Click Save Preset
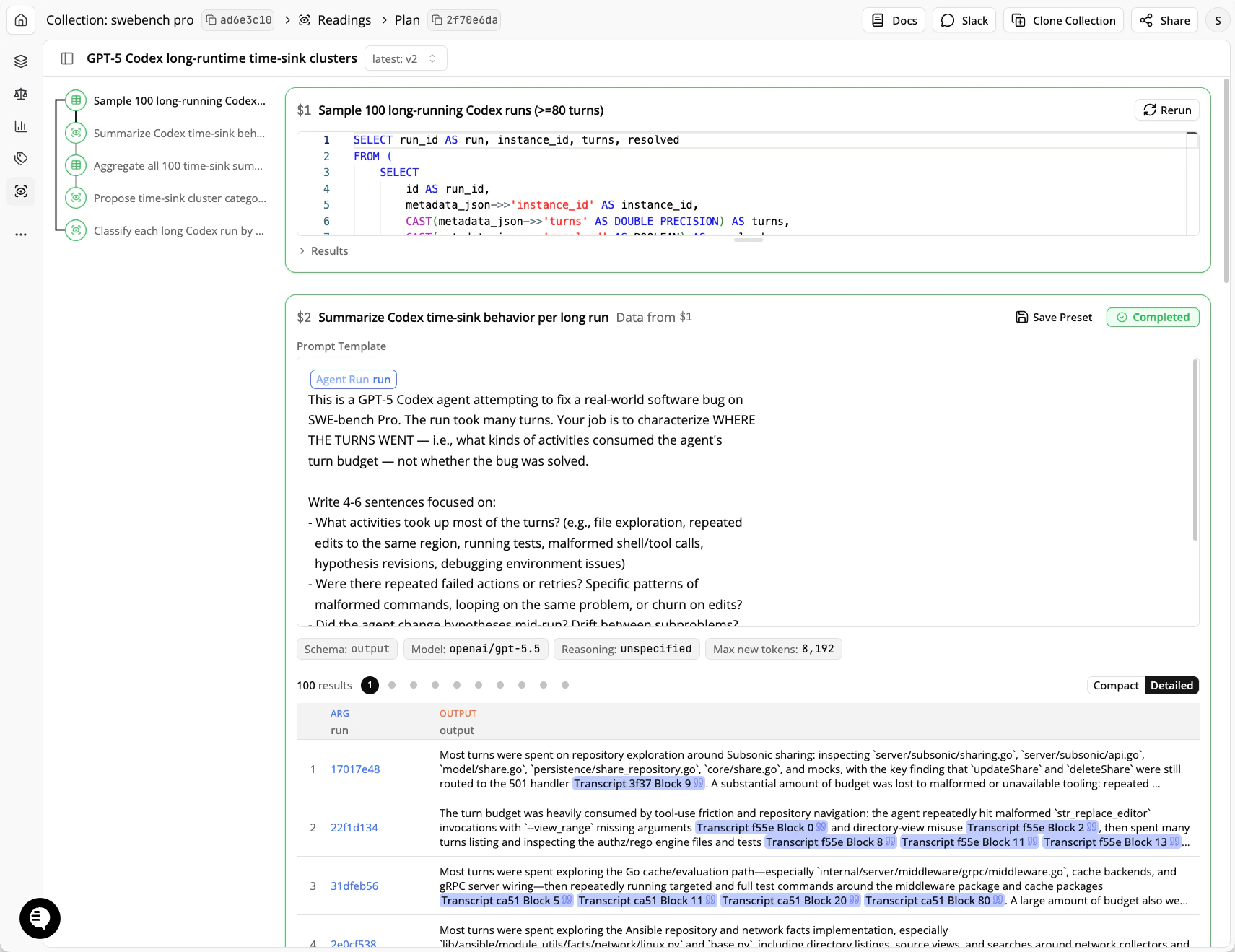This screenshot has width=1235, height=952. [1054, 317]
